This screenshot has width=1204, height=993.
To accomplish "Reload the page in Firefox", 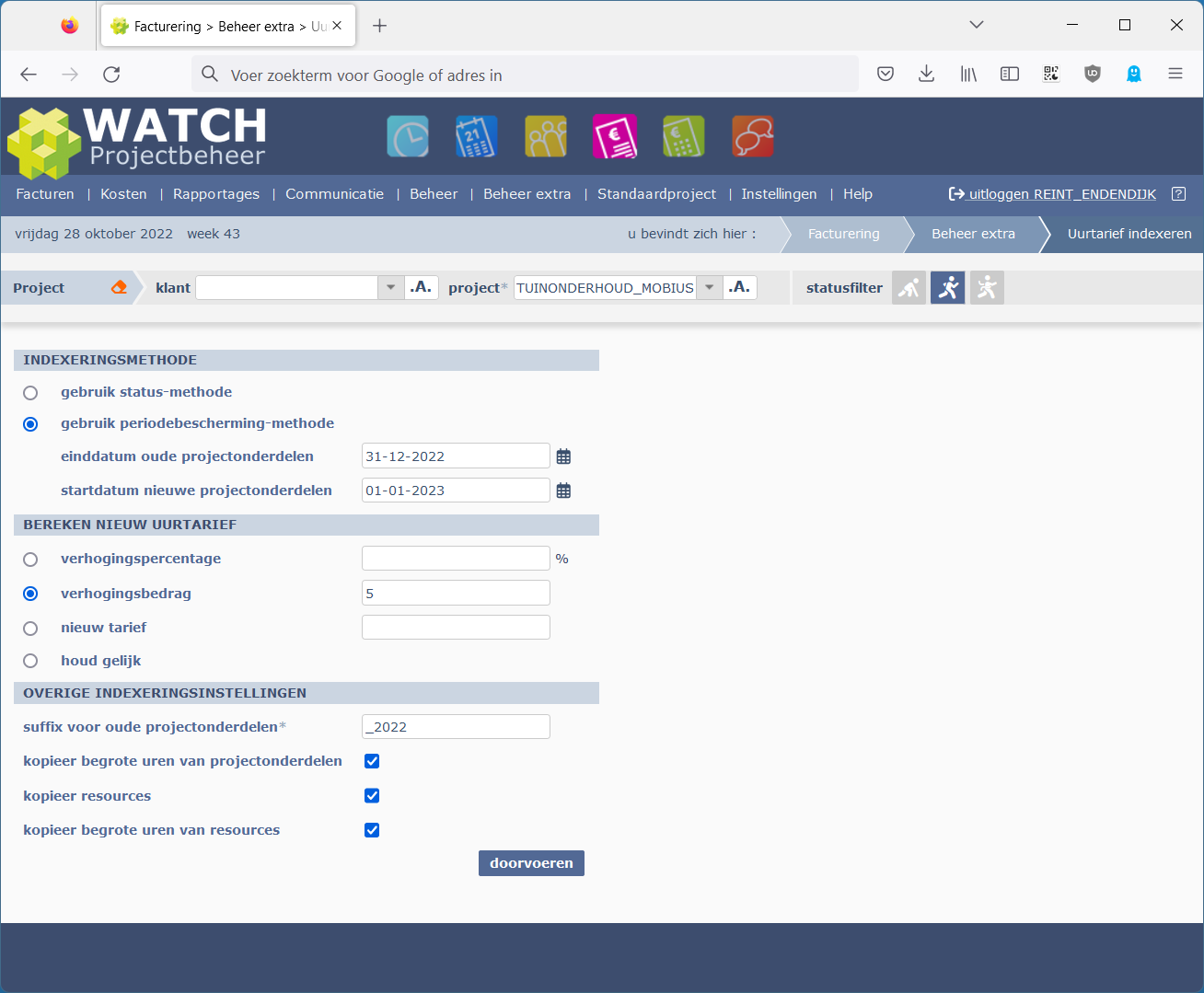I will tap(111, 75).
